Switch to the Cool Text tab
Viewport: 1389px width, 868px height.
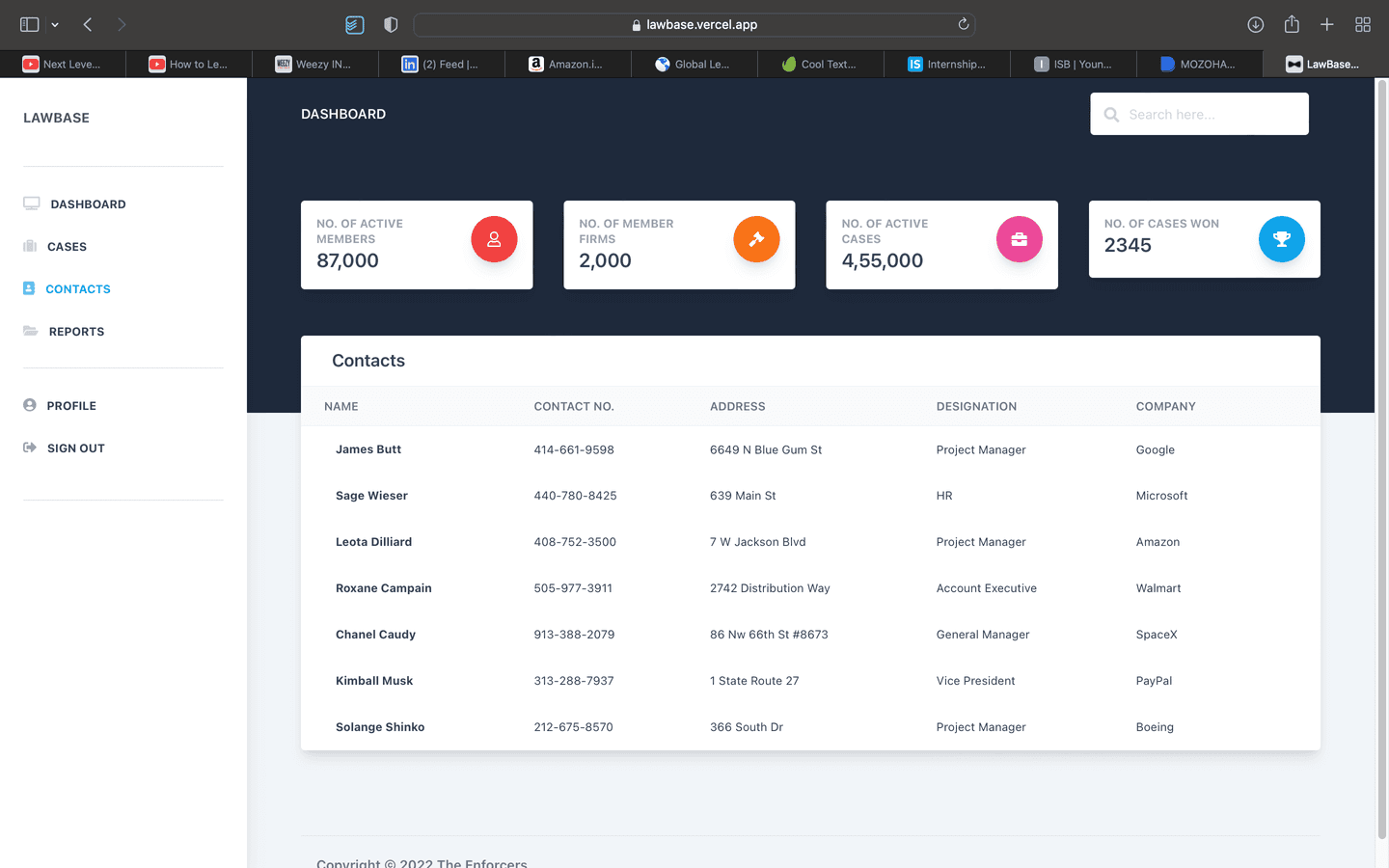click(821, 64)
